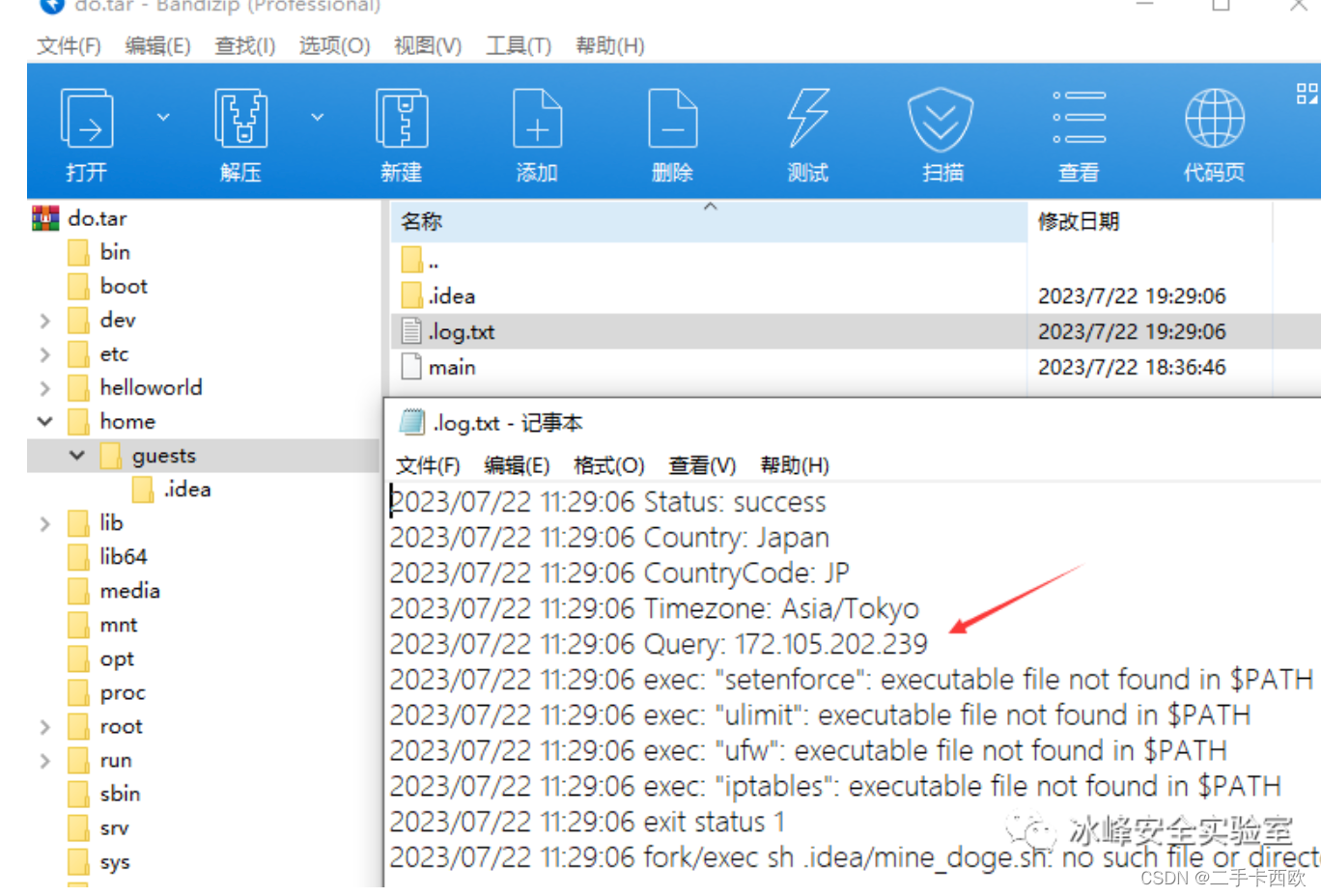Open Bandizip 帮助(H) menu

pyautogui.click(x=609, y=45)
